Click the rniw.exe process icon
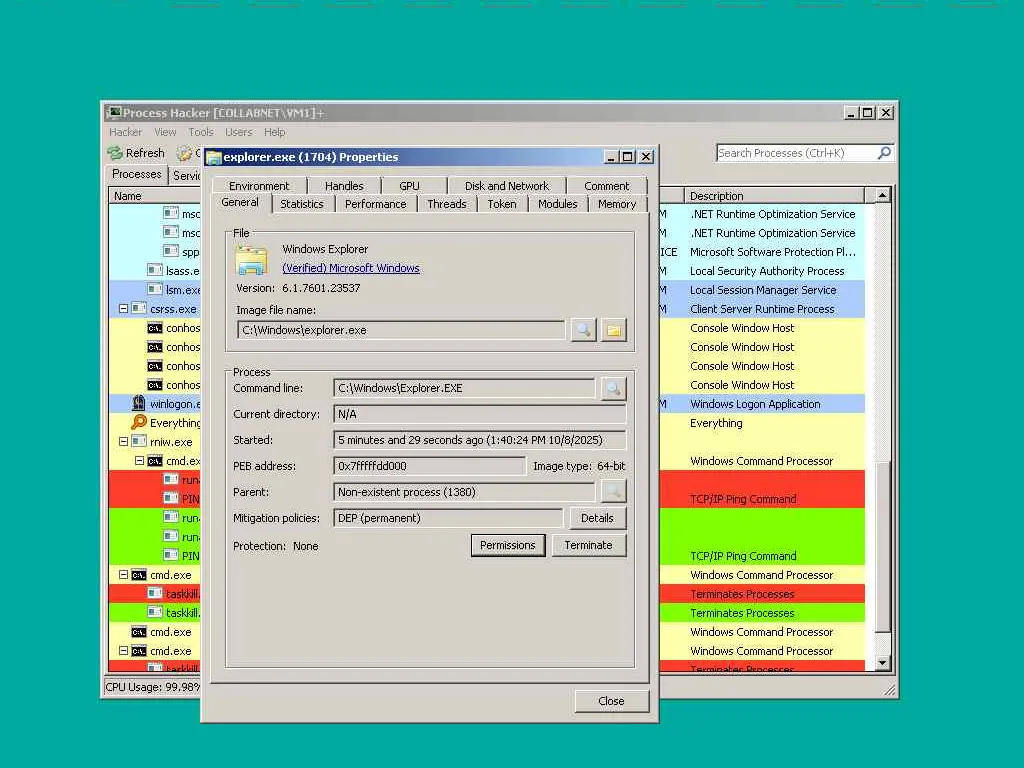 tap(138, 441)
